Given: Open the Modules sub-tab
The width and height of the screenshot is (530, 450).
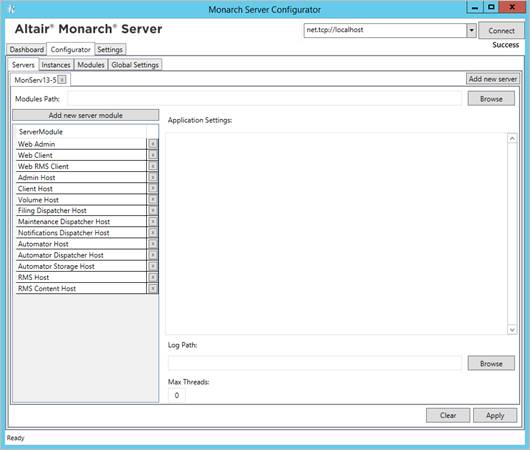Looking at the screenshot, I should (91, 65).
